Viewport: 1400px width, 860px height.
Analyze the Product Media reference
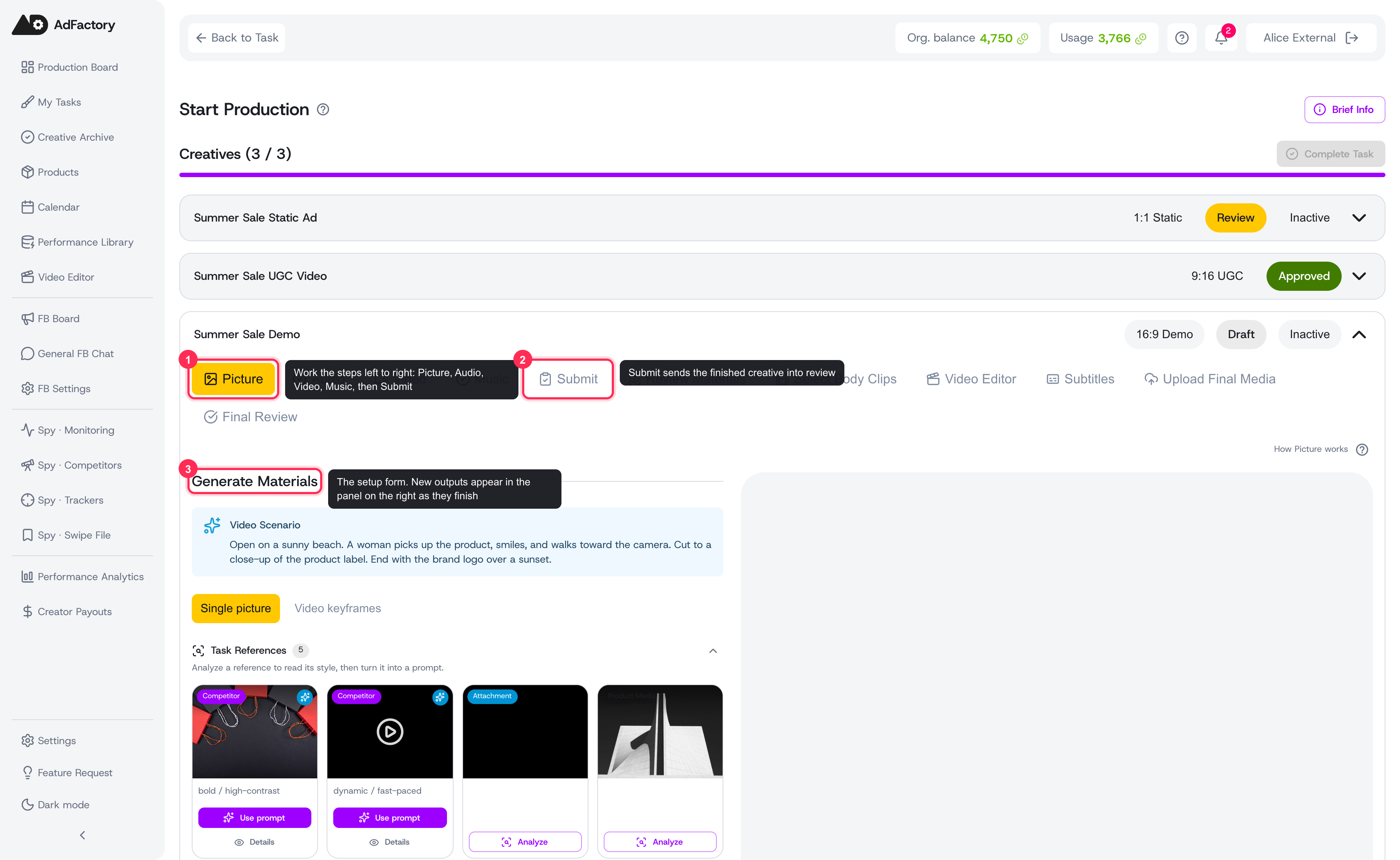(x=660, y=842)
